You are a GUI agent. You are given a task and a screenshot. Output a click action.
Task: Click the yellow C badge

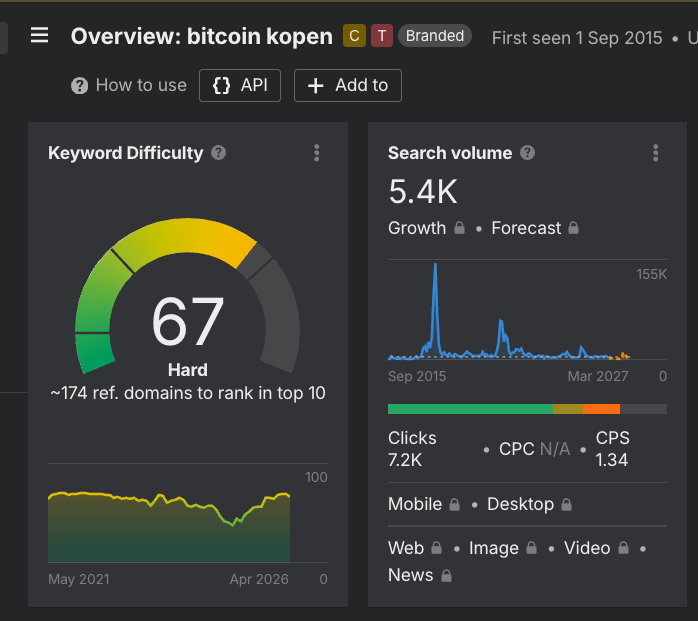354,36
